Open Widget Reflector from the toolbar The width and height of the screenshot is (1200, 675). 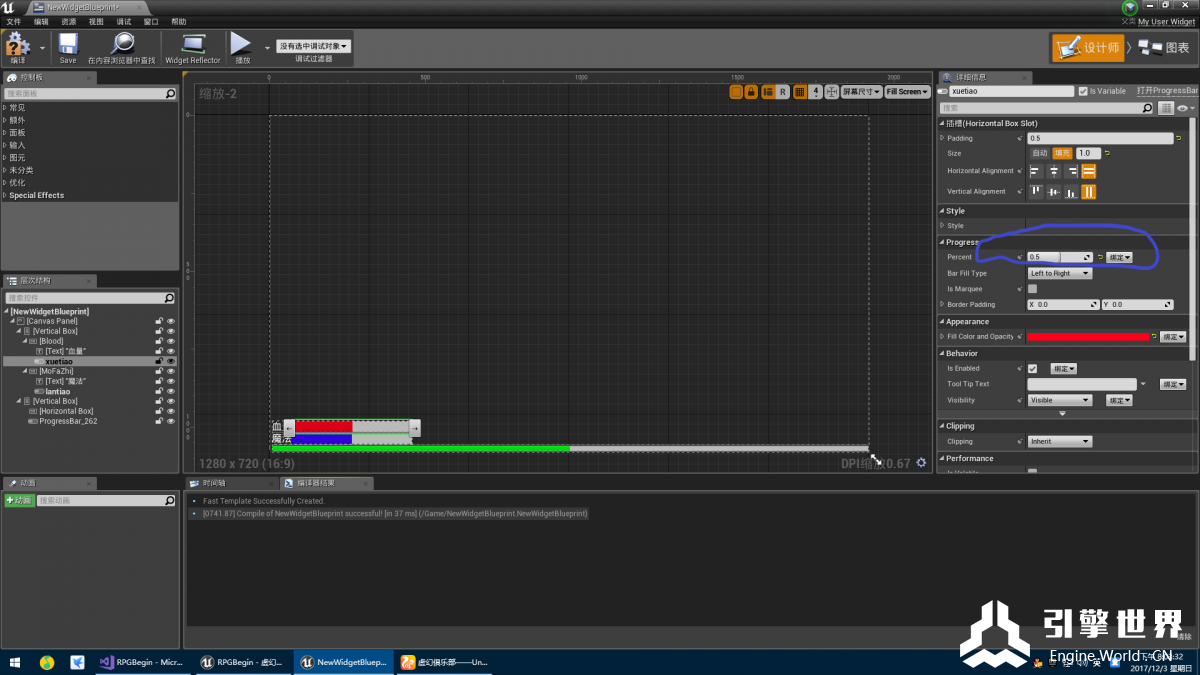coord(192,45)
